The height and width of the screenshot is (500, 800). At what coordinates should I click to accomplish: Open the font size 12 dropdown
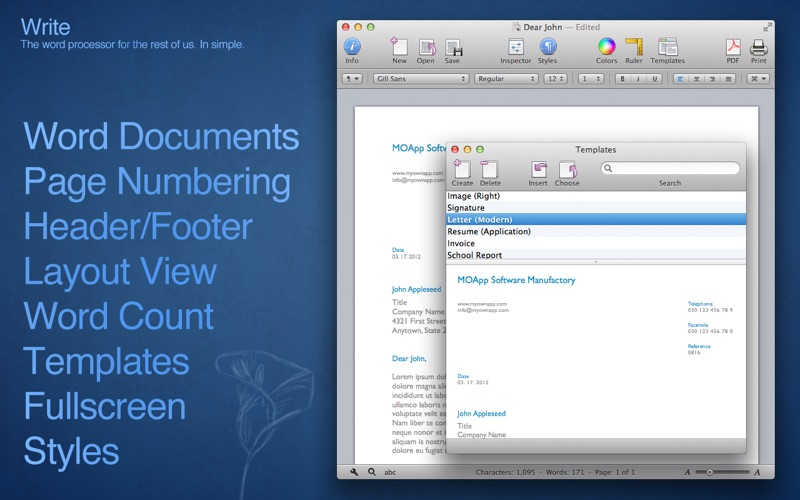[555, 78]
